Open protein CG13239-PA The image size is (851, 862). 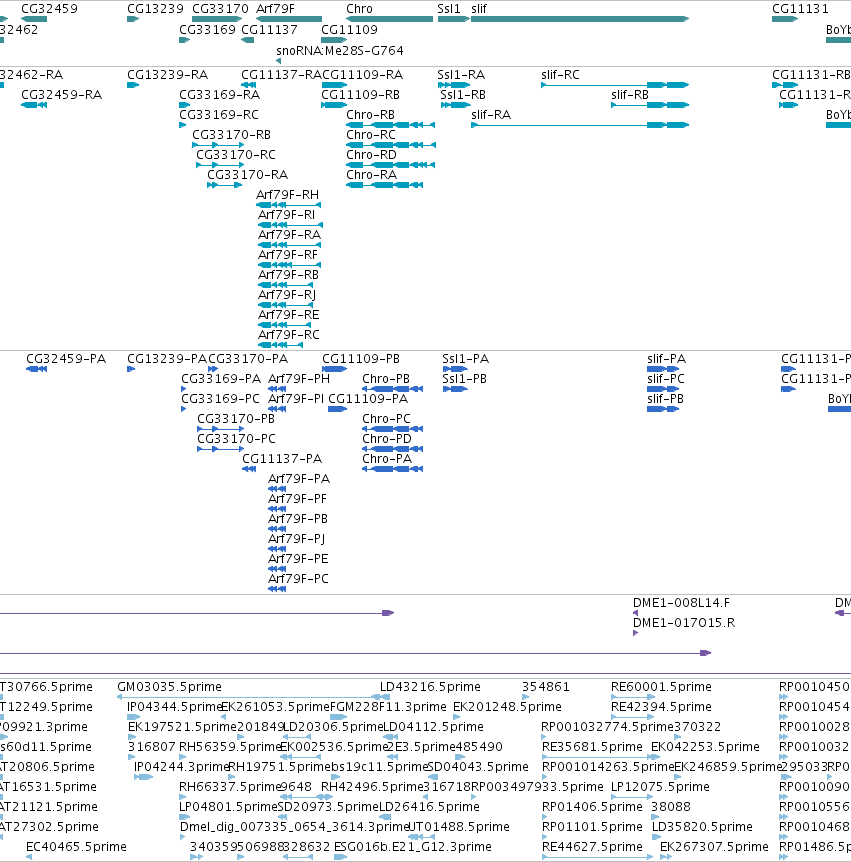(167, 359)
